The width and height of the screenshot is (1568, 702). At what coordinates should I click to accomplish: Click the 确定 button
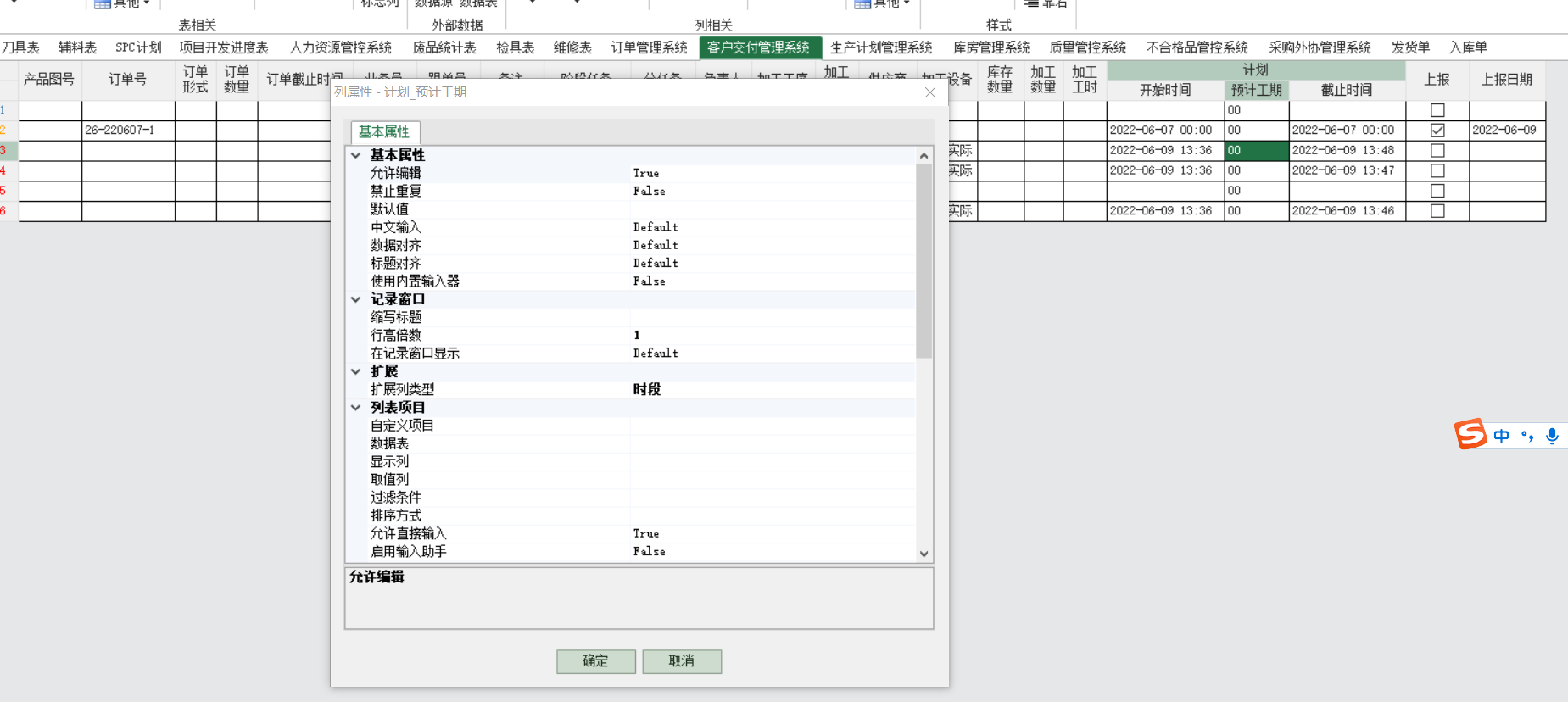point(595,661)
